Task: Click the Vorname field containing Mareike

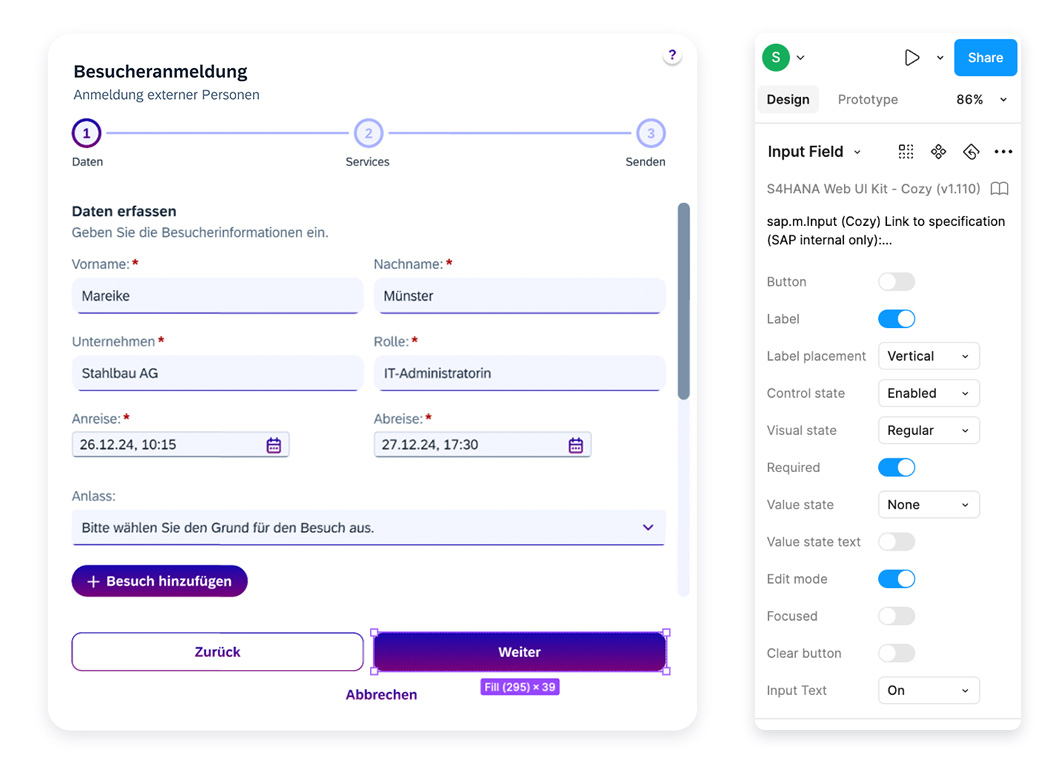Action: 217,296
